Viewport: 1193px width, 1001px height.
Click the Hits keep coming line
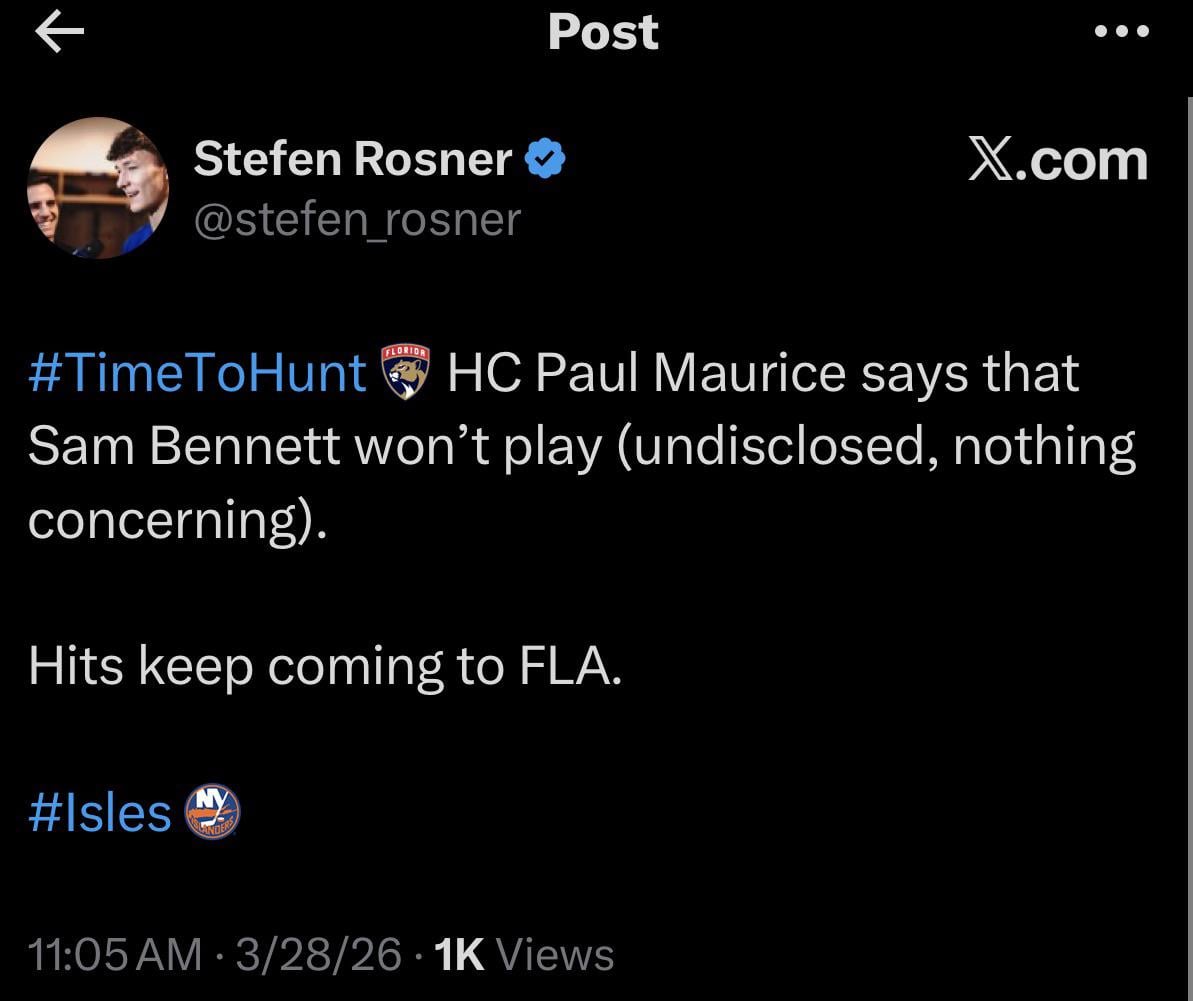pos(325,665)
